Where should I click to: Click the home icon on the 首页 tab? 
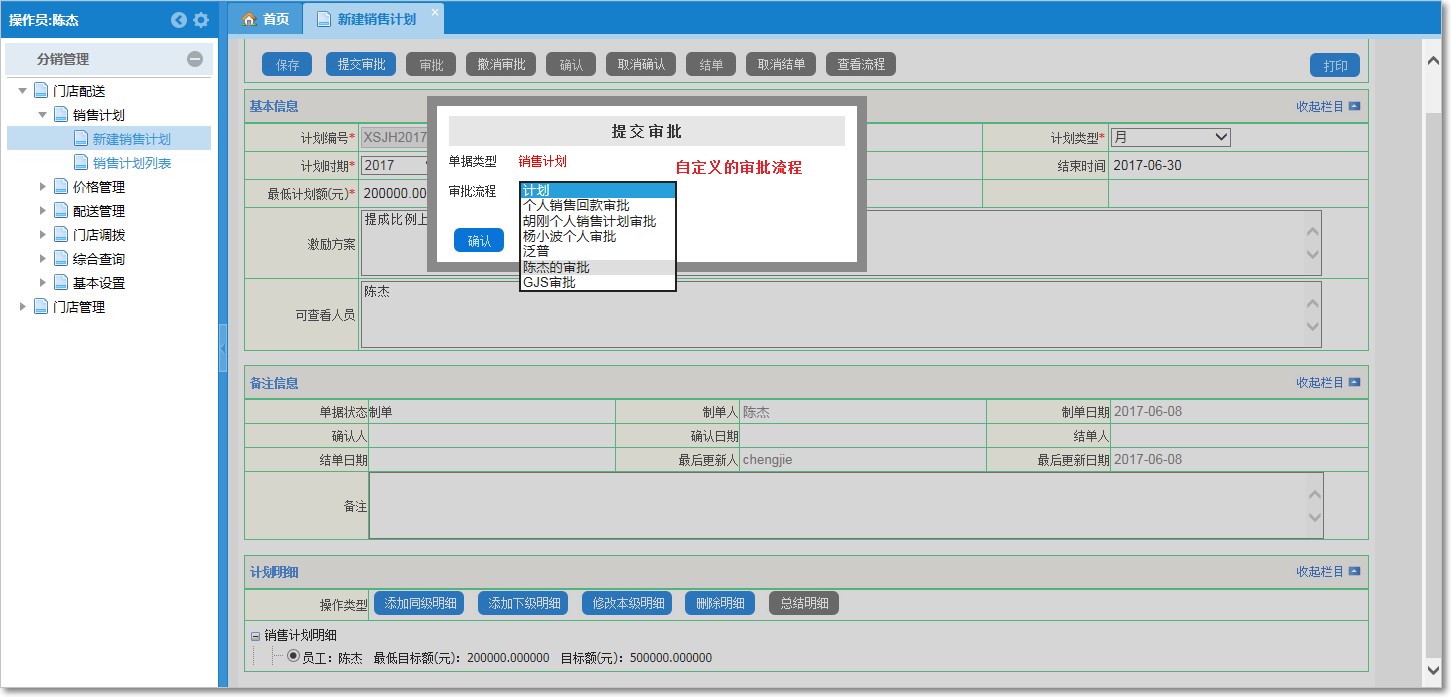coord(249,18)
